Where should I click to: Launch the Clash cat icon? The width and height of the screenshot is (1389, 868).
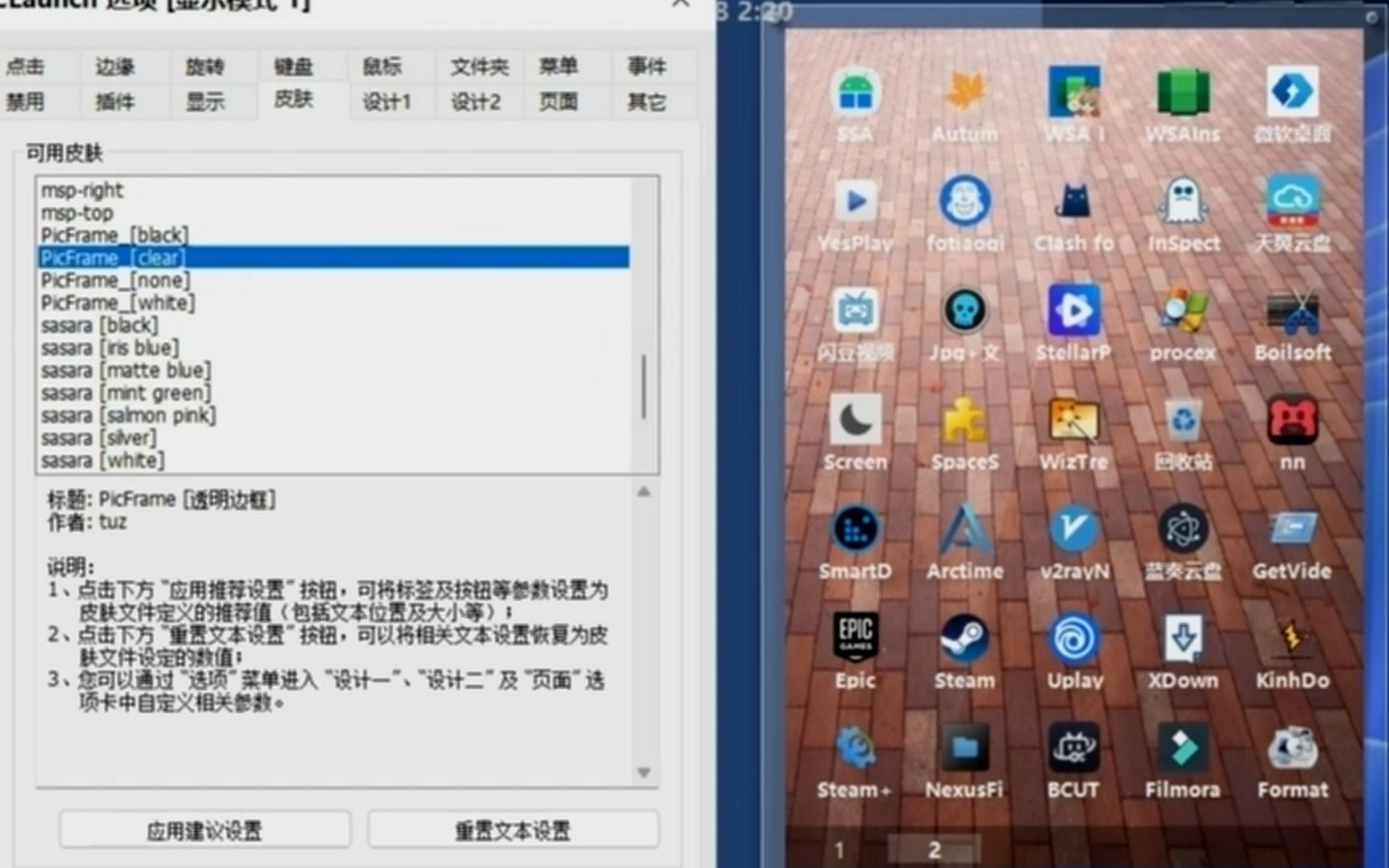[x=1074, y=201]
